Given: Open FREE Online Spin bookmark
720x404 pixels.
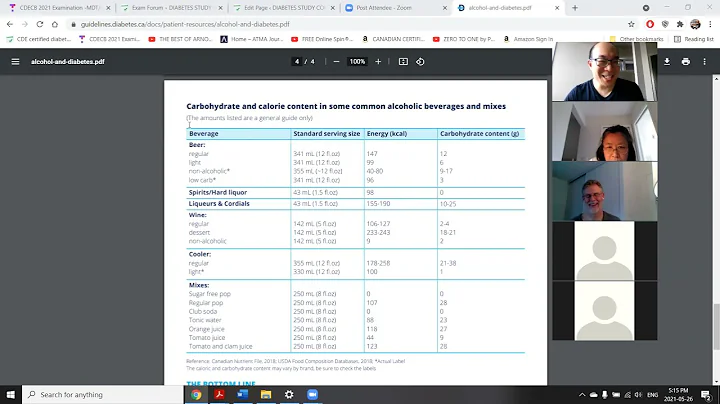Looking at the screenshot, I should point(323,39).
